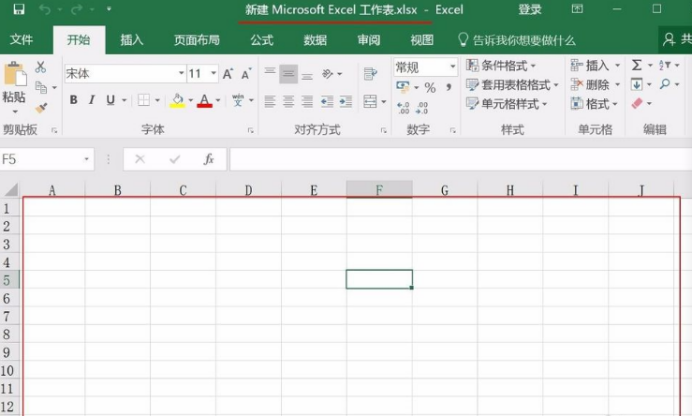Align text to middle of cell
The image size is (692, 416).
click(288, 74)
